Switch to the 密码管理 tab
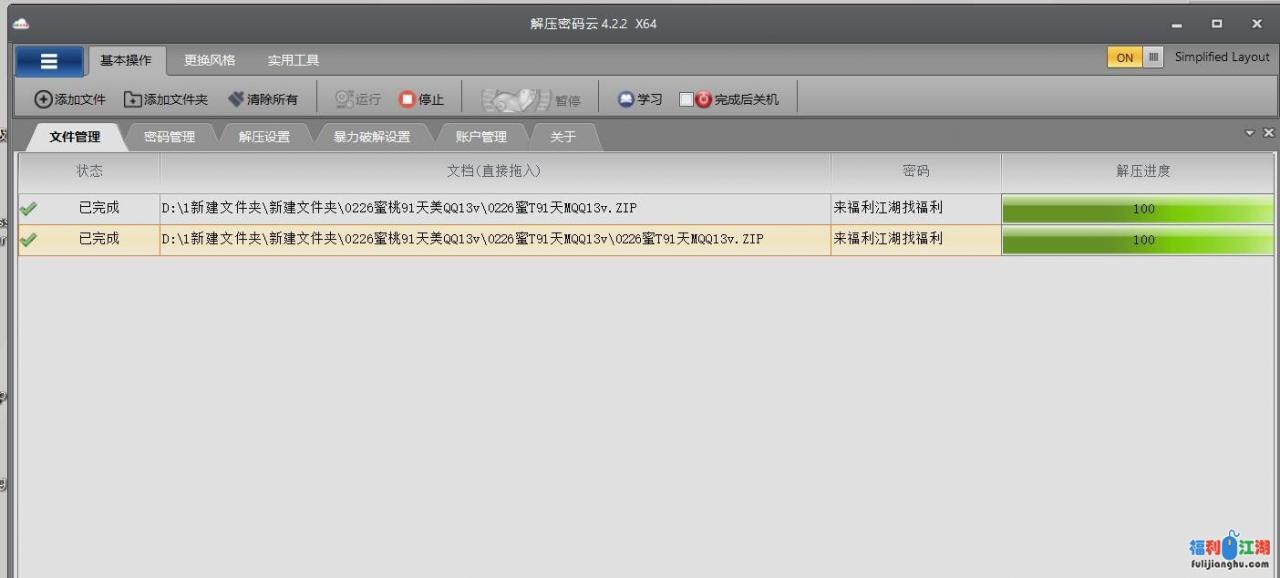The height and width of the screenshot is (578, 1280). [x=171, y=136]
